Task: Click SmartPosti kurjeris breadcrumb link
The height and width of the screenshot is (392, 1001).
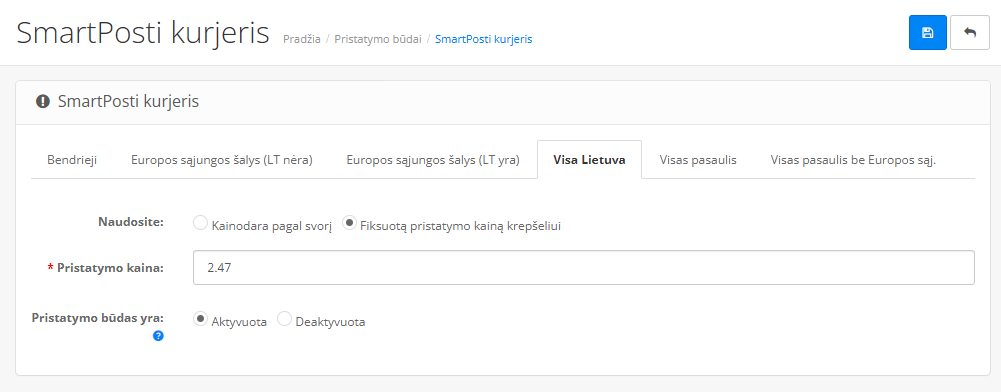Action: coord(484,39)
